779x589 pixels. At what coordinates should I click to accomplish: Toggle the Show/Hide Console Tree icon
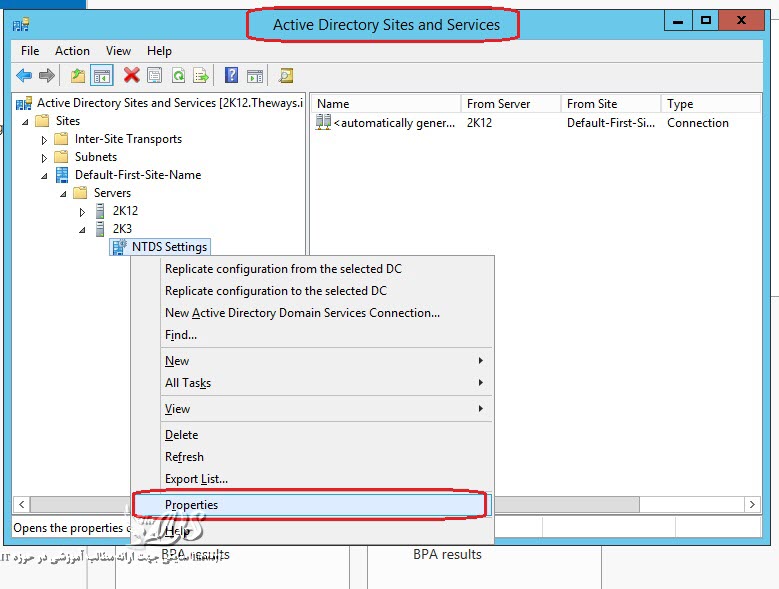pos(102,76)
